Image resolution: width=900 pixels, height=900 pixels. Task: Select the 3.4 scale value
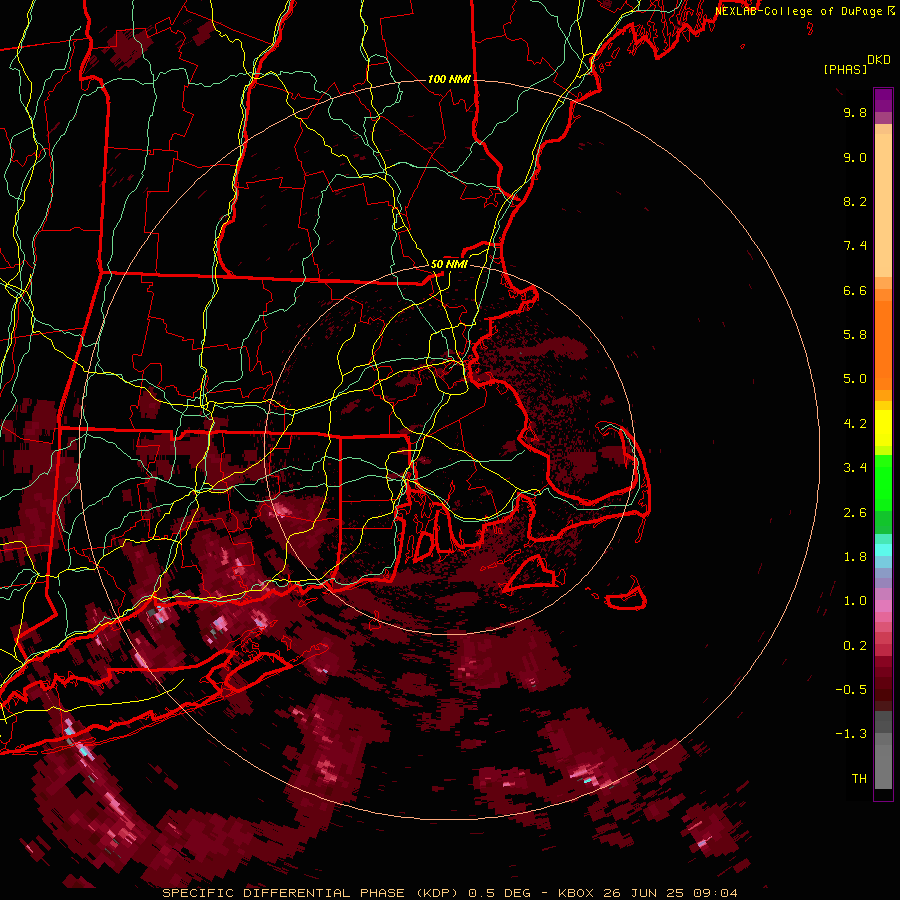click(855, 468)
